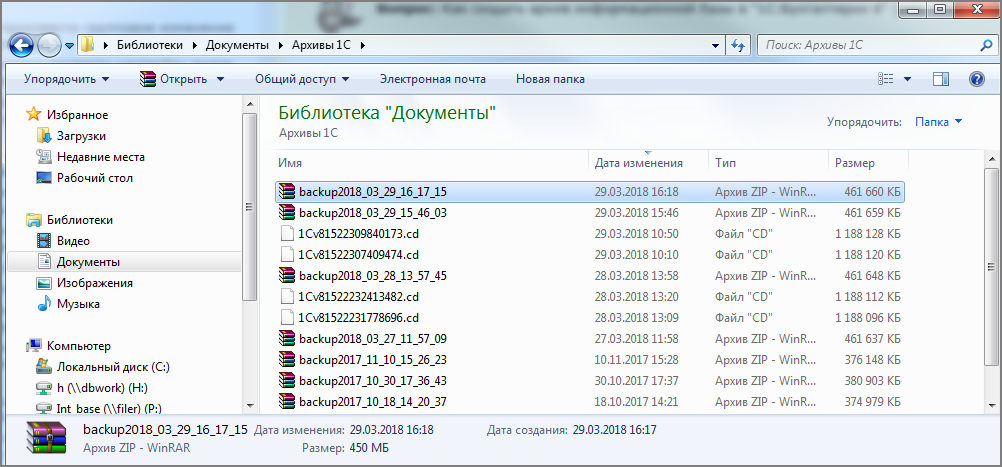Viewport: 1002px width, 467px height.
Task: Click the refresh button next to address bar
Action: 739,46
